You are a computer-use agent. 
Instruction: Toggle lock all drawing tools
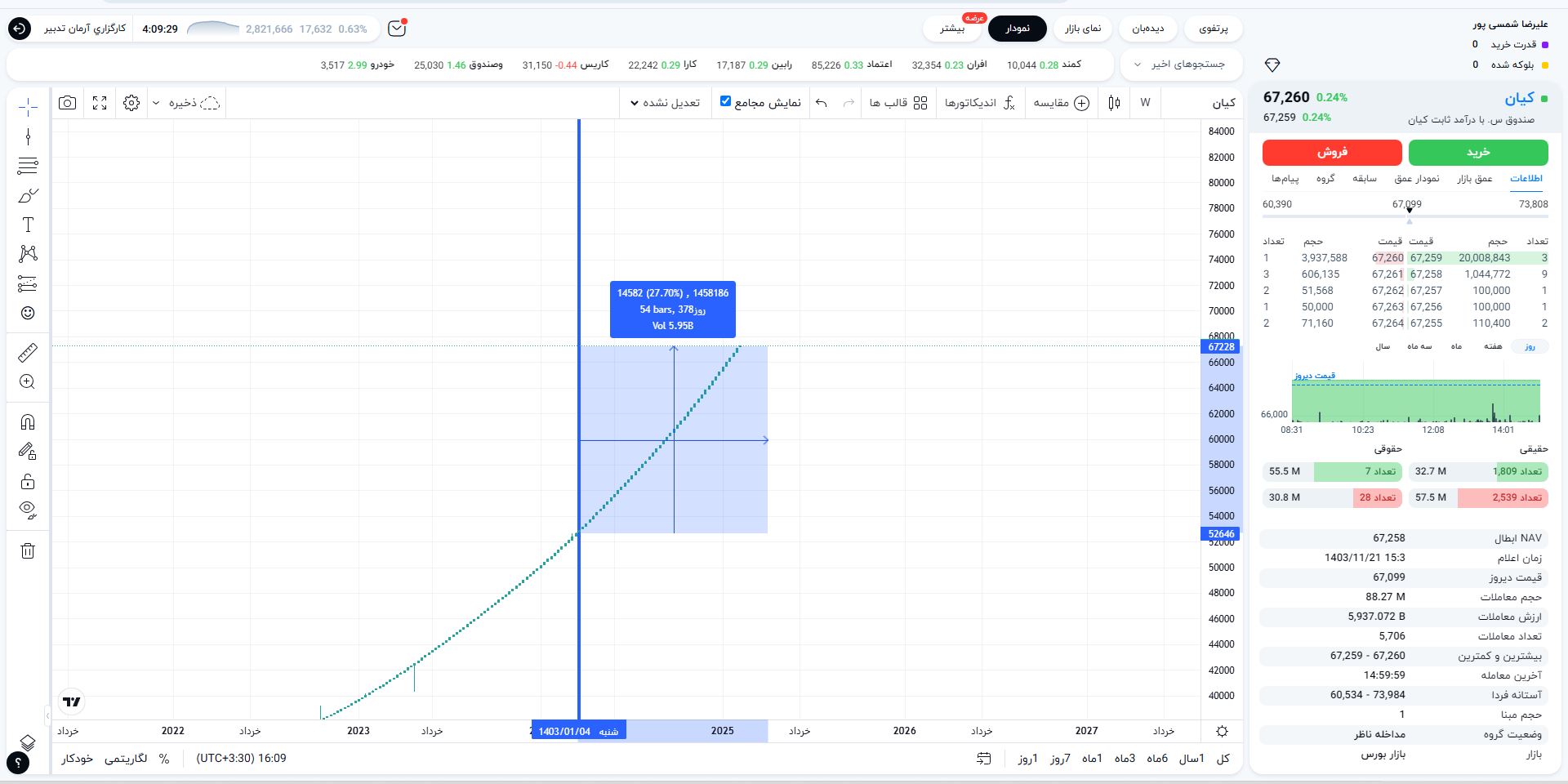pos(28,481)
